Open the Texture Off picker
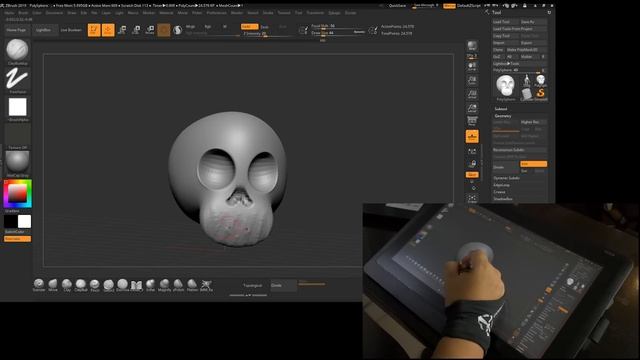The width and height of the screenshot is (640, 360). (x=17, y=135)
